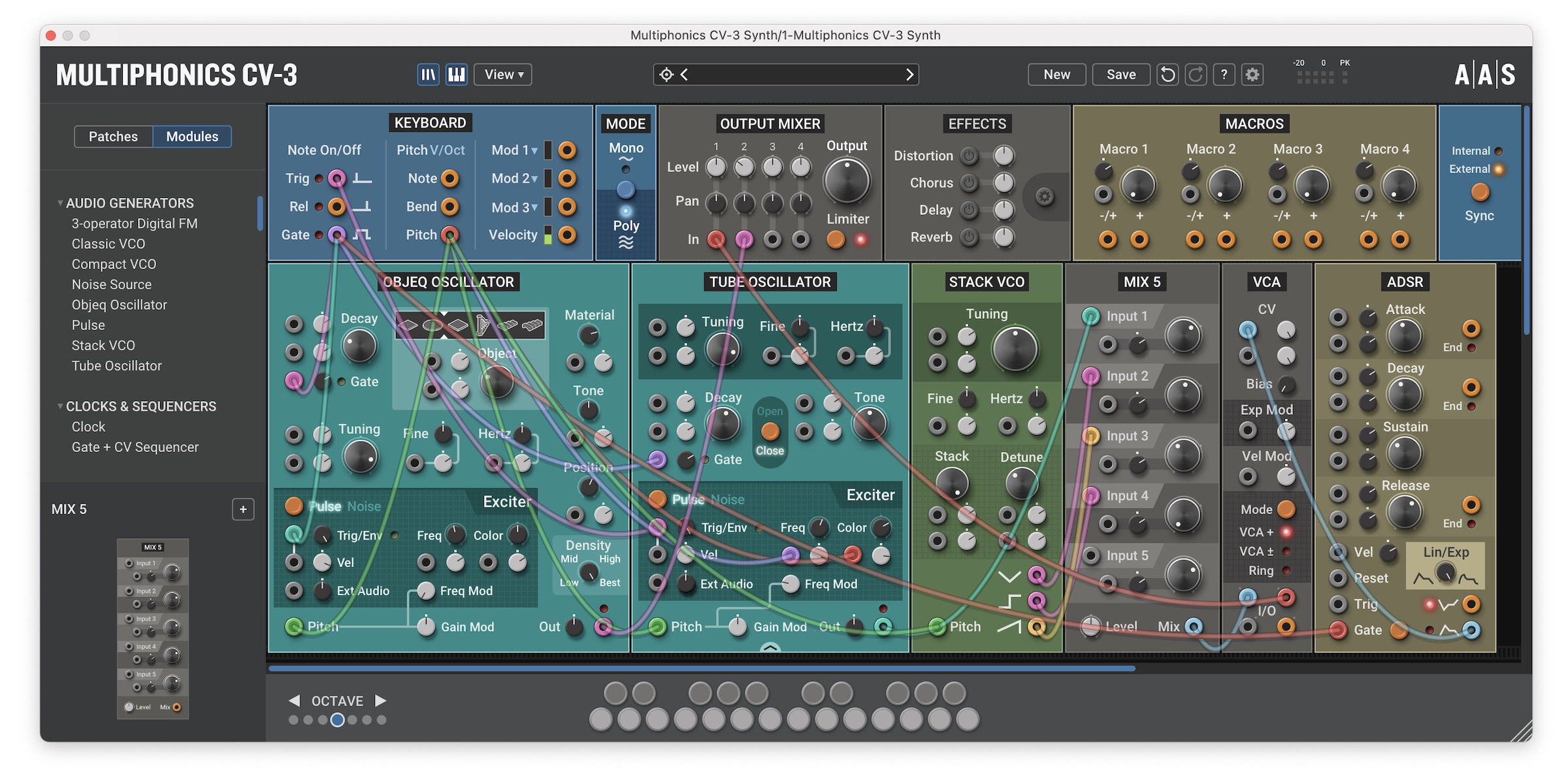Viewport: 1568px width, 782px height.
Task: Click the Save button
Action: click(1120, 74)
